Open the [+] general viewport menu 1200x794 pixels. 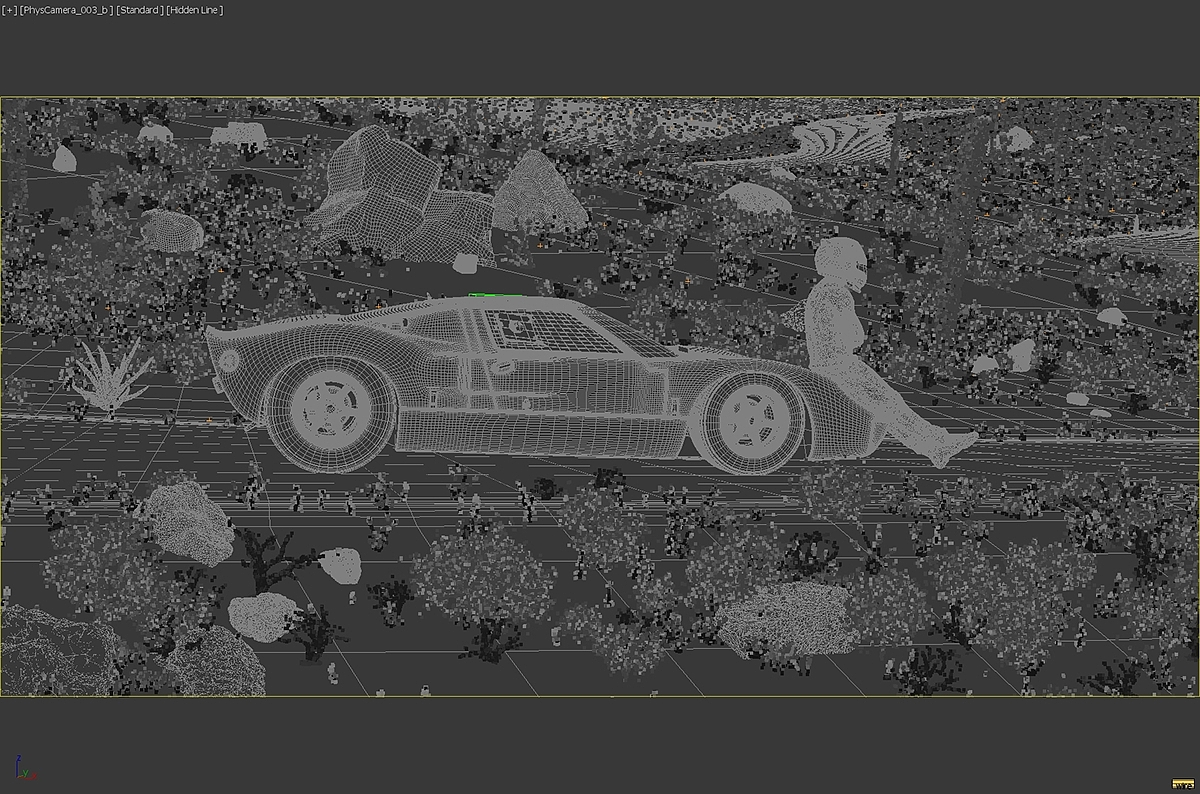pos(10,10)
